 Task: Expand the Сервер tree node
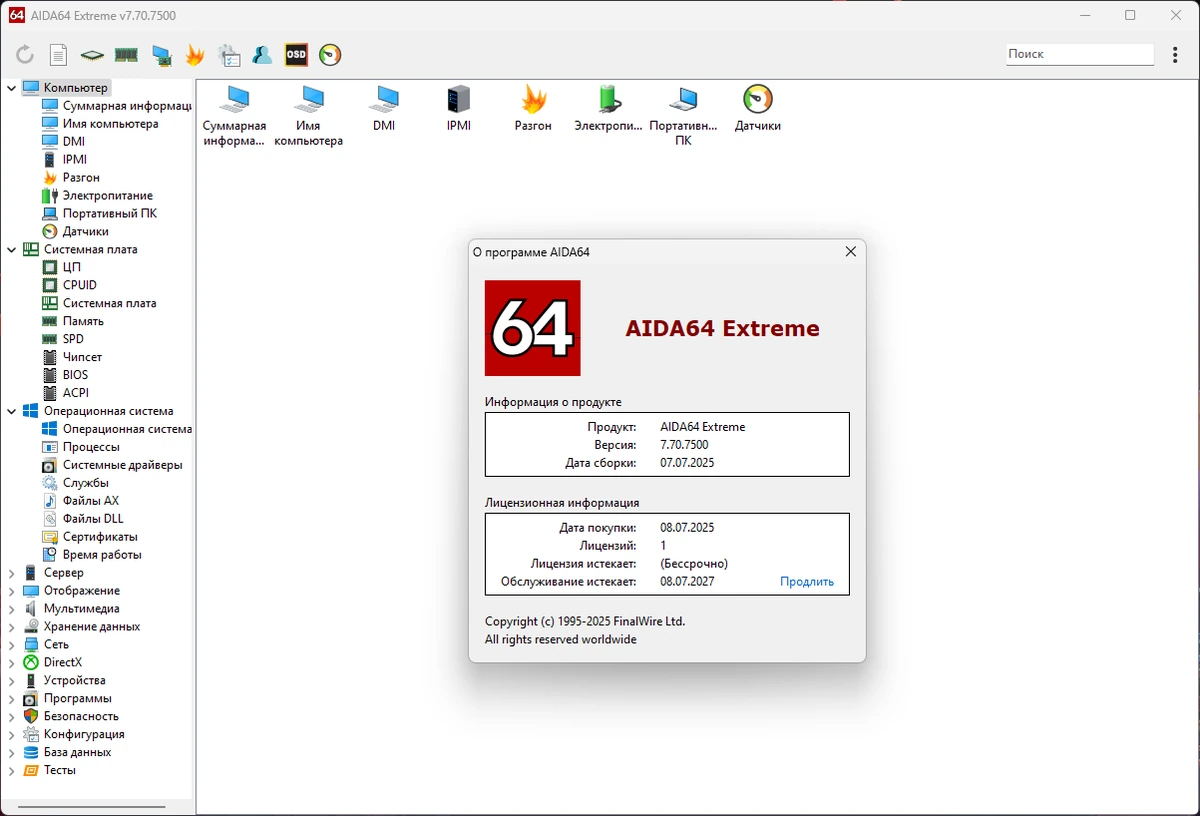(x=12, y=573)
